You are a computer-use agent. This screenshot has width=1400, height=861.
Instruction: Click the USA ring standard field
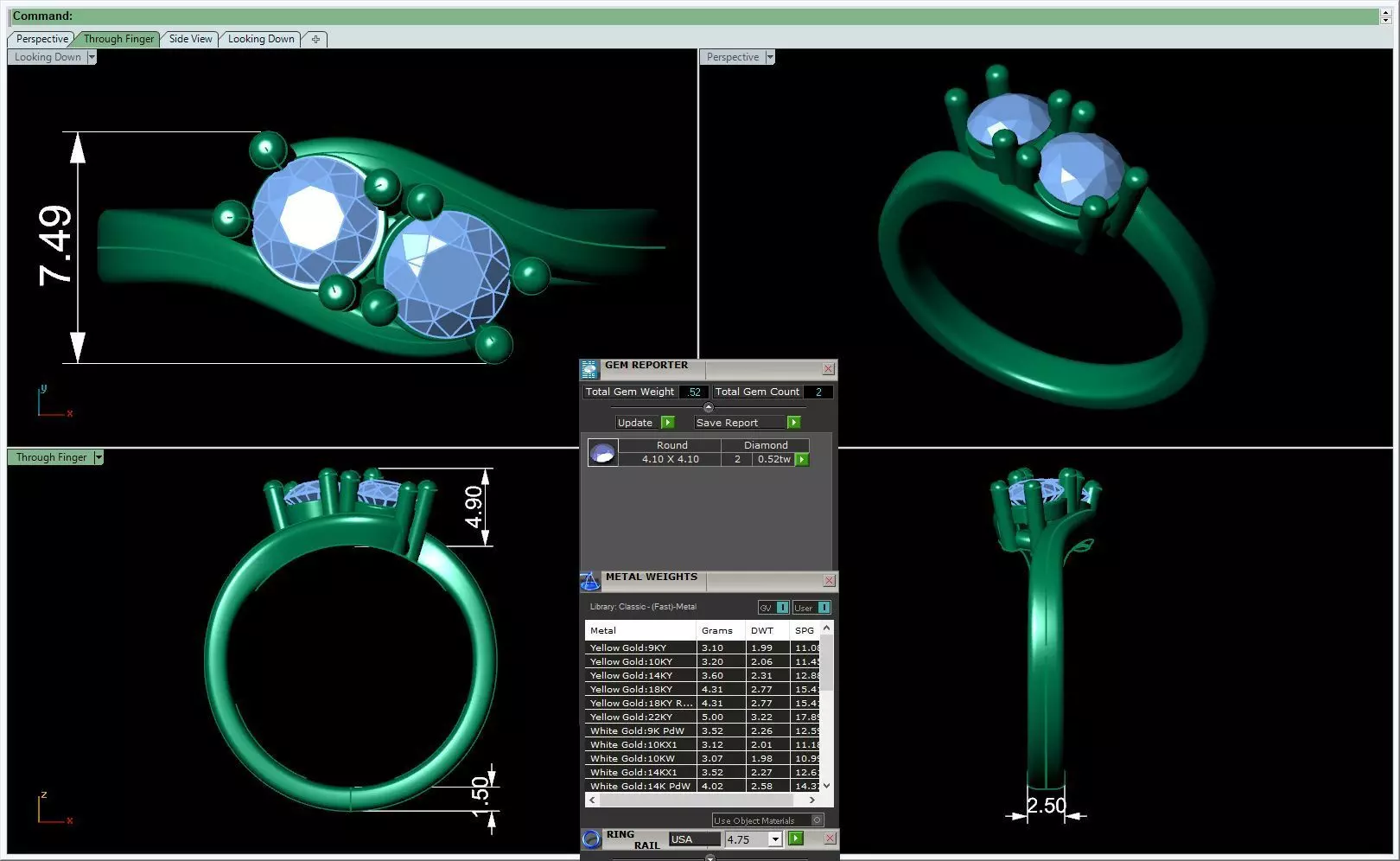tap(694, 839)
